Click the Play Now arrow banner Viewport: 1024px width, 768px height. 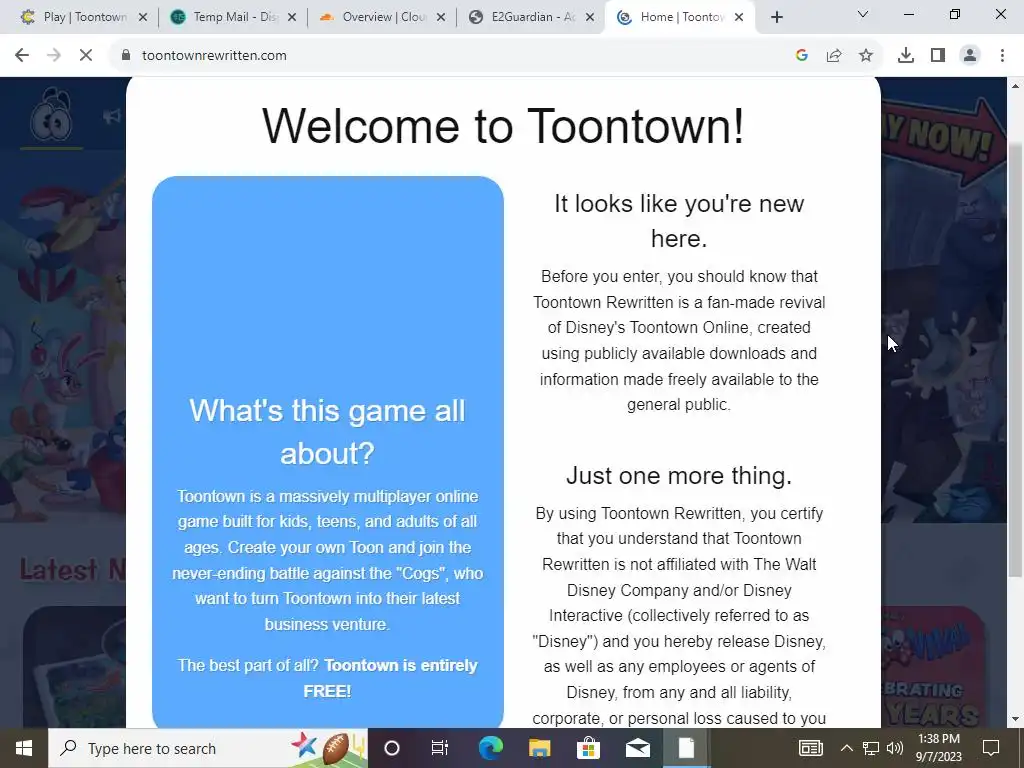(944, 140)
